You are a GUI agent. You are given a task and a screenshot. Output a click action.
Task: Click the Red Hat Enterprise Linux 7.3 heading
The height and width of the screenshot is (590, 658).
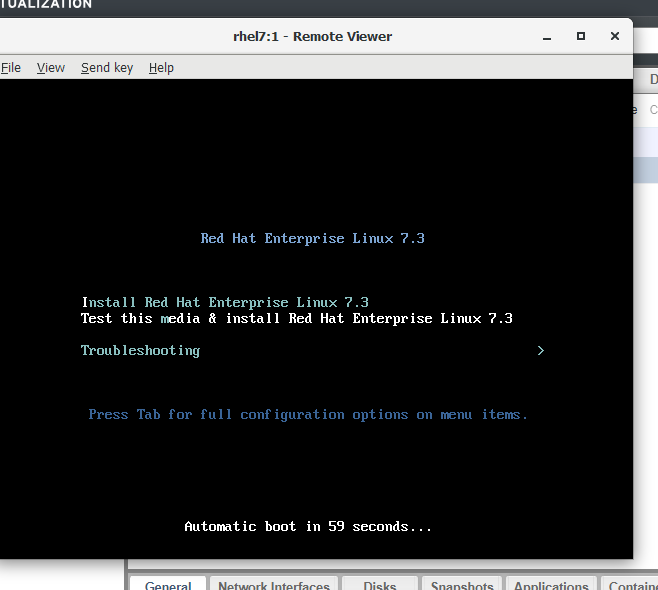click(x=313, y=238)
